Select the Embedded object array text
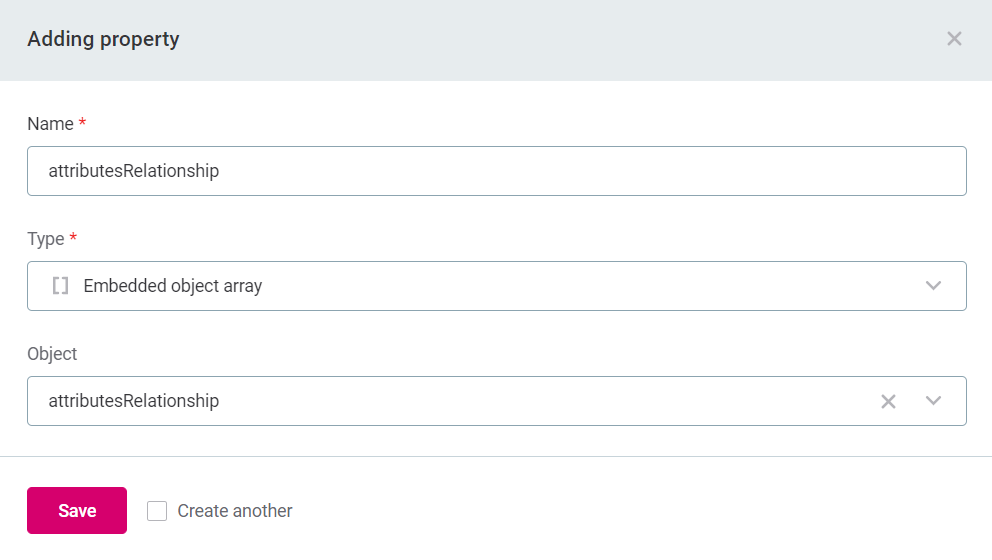The width and height of the screenshot is (992, 560). (173, 286)
